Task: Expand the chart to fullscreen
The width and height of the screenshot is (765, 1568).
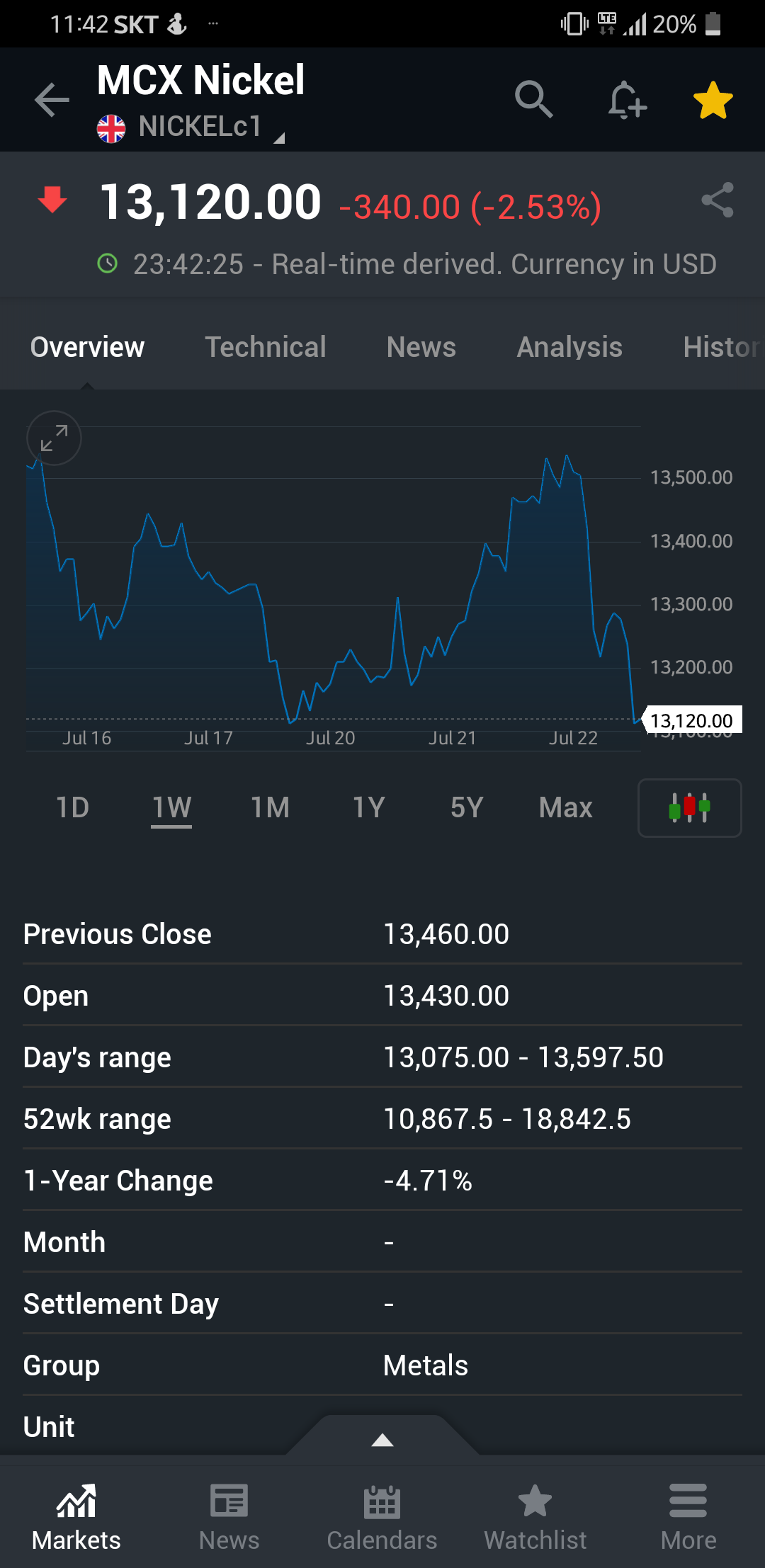Action: click(54, 438)
